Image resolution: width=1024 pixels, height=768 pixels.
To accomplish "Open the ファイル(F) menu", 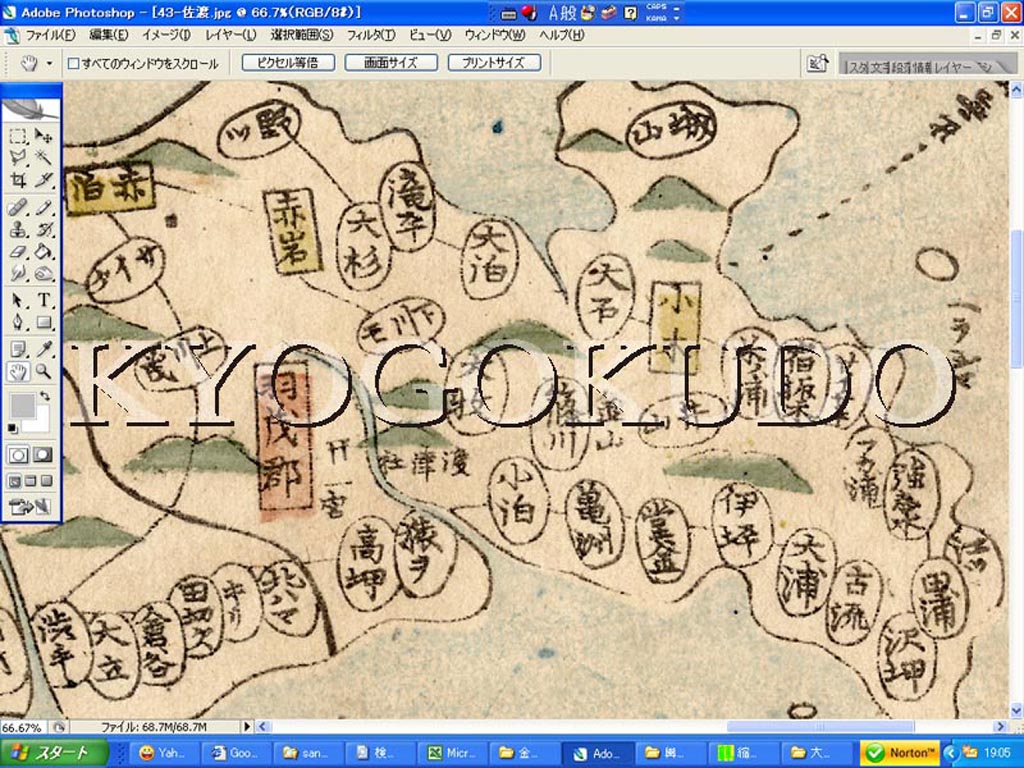I will click(50, 35).
